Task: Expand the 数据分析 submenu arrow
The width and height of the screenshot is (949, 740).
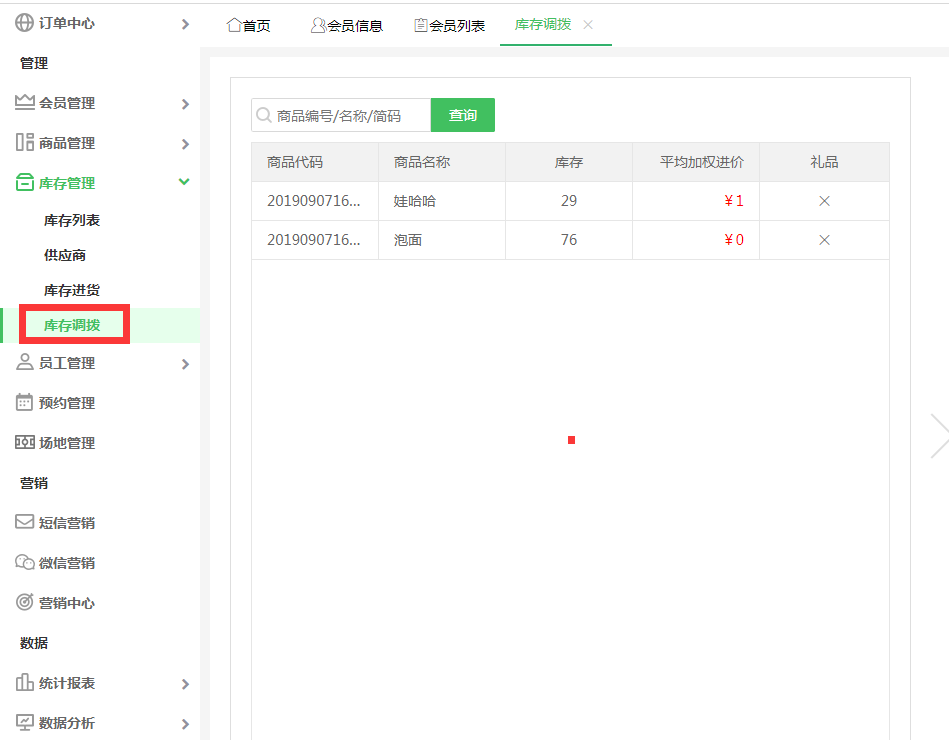Action: pyautogui.click(x=185, y=724)
